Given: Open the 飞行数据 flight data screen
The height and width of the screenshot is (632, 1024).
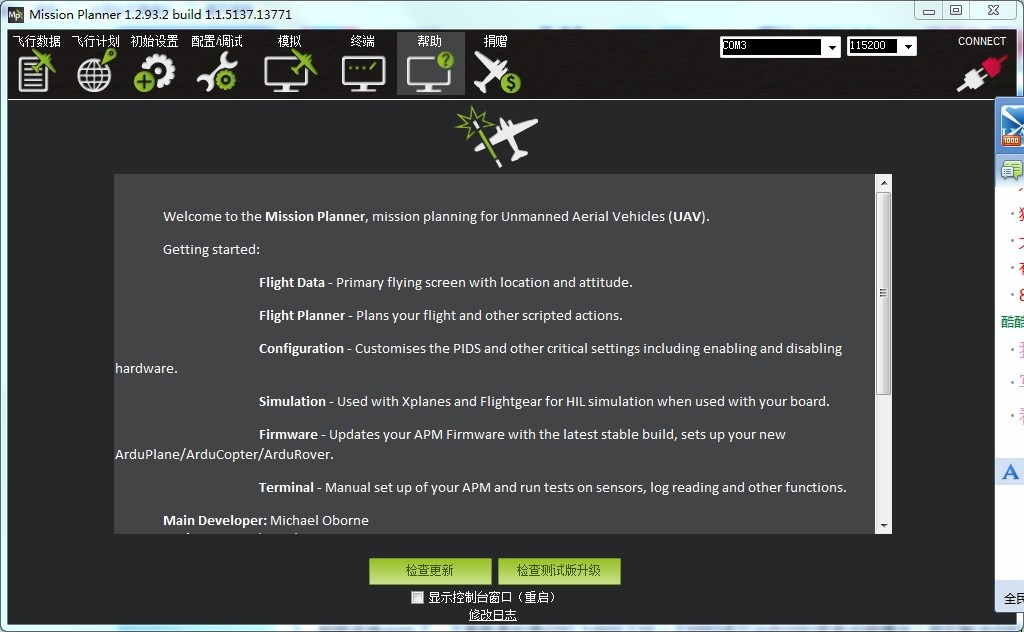Looking at the screenshot, I should pyautogui.click(x=36, y=64).
